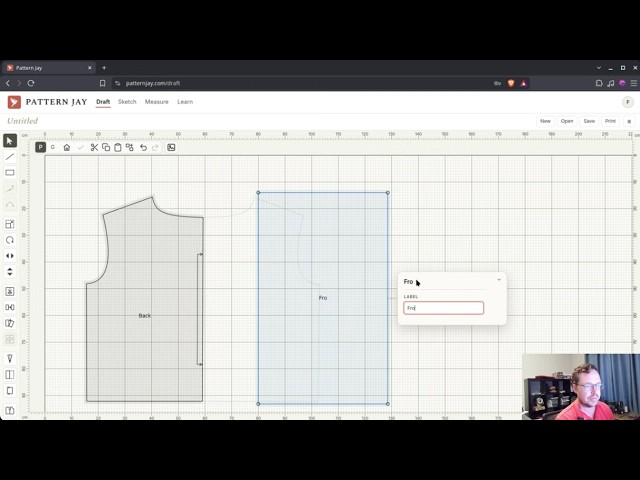The height and width of the screenshot is (480, 640).
Task: Click the home view icon
Action: [67, 147]
